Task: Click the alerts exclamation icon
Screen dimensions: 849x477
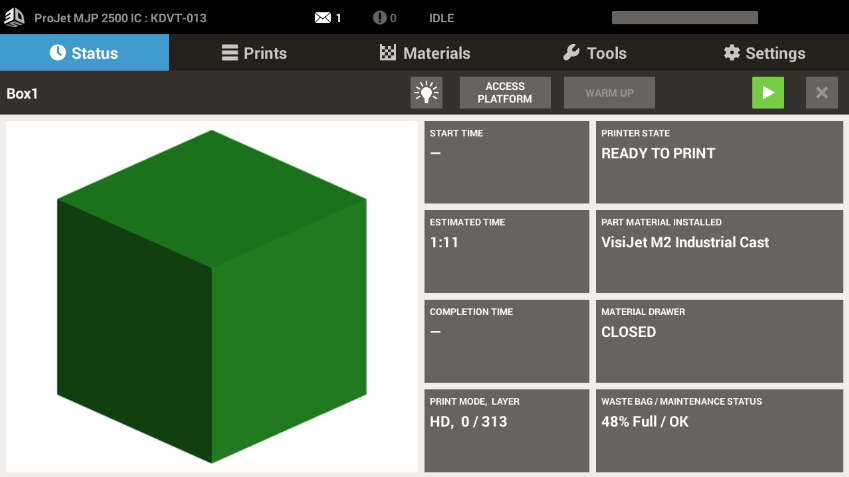Action: [379, 18]
